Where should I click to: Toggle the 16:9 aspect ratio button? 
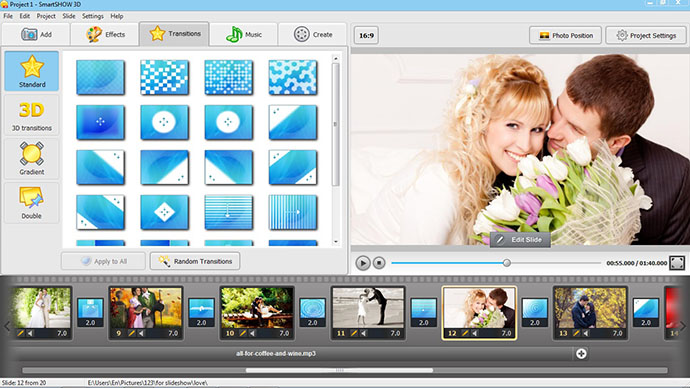pos(366,35)
